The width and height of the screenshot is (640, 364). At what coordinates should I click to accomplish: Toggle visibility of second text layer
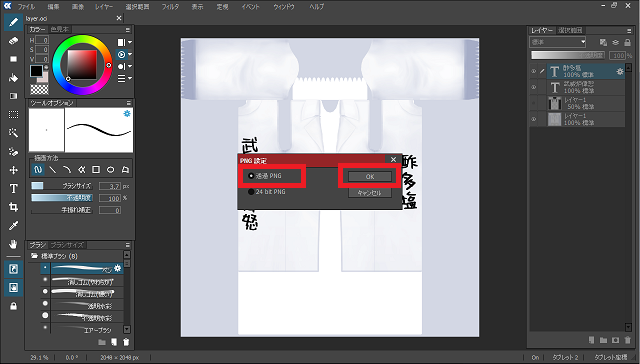tap(533, 87)
